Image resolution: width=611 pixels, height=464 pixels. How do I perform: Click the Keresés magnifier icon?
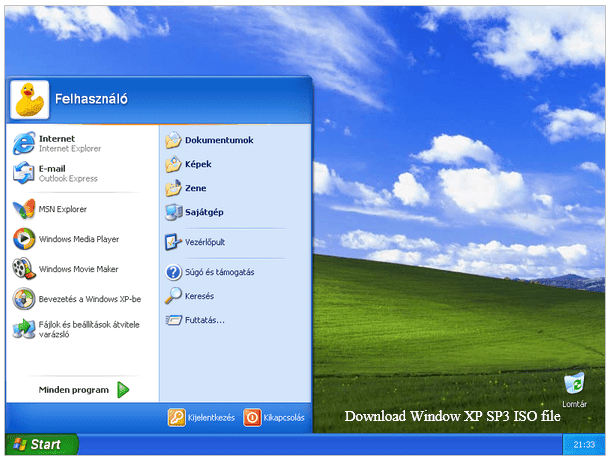tap(173, 296)
